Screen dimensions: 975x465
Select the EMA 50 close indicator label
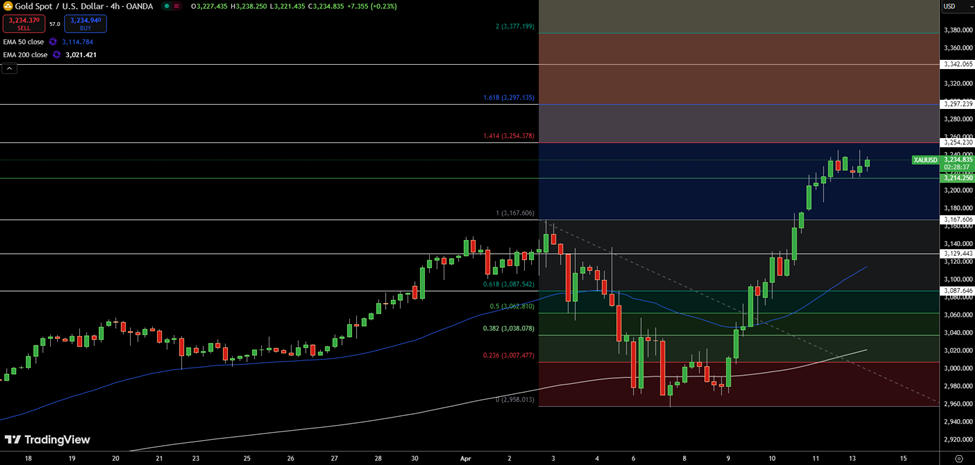23,42
